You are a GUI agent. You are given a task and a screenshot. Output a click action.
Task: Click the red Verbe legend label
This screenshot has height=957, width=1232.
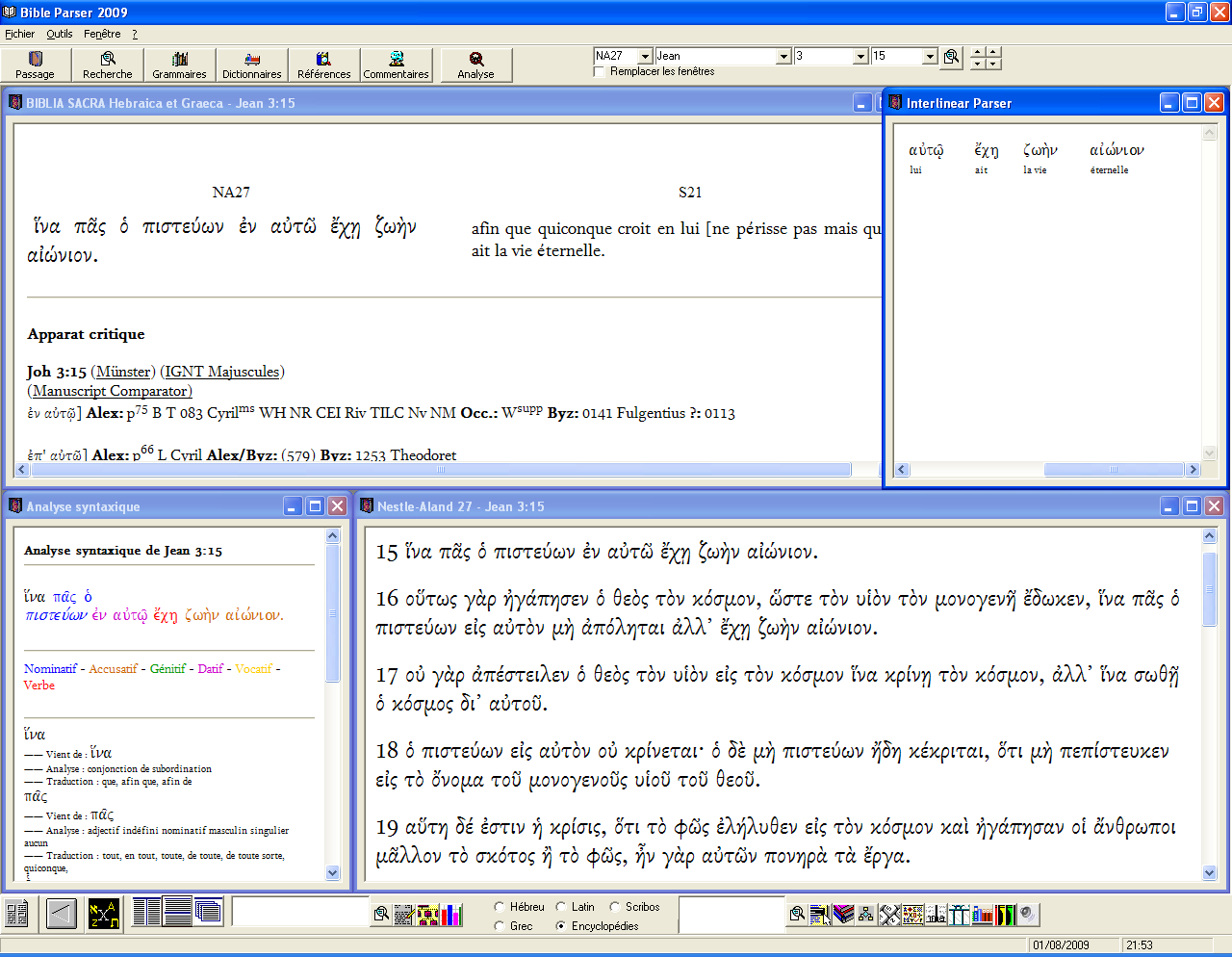click(39, 685)
